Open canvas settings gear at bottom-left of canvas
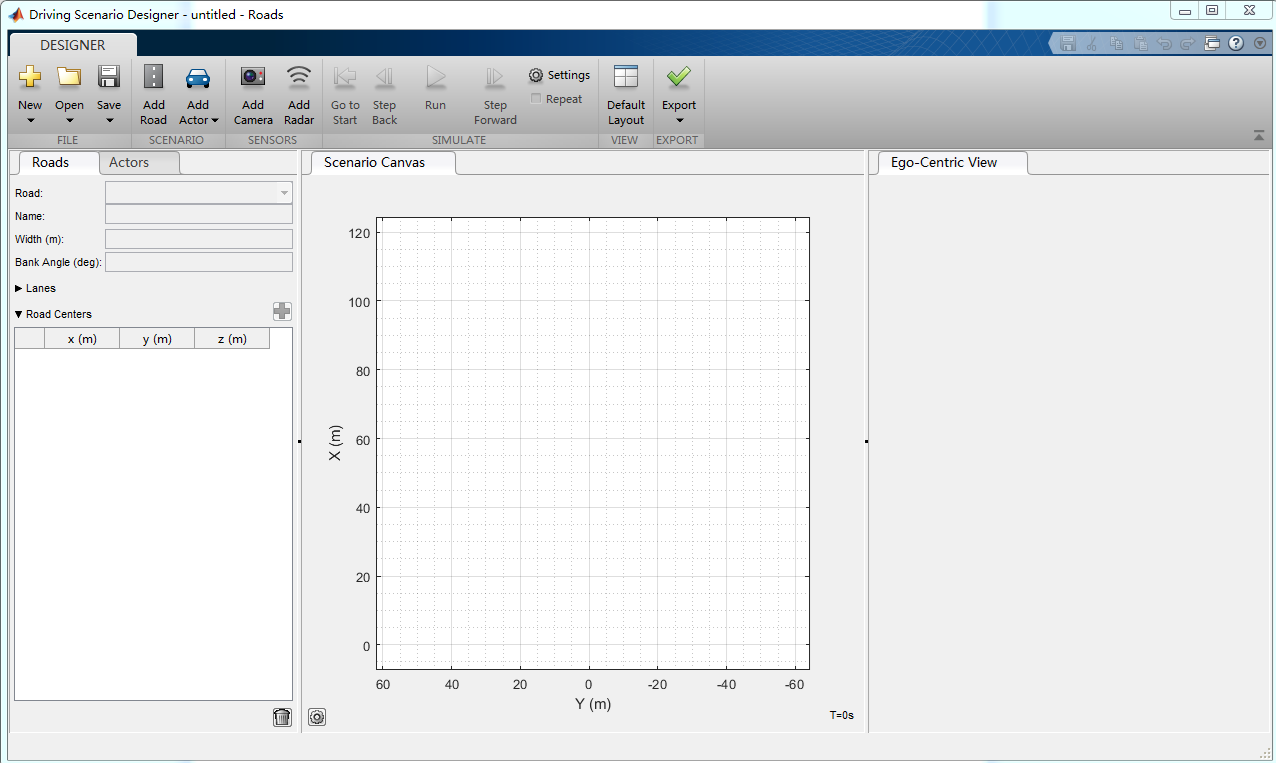Screen dimensions: 1276x763 [317, 717]
